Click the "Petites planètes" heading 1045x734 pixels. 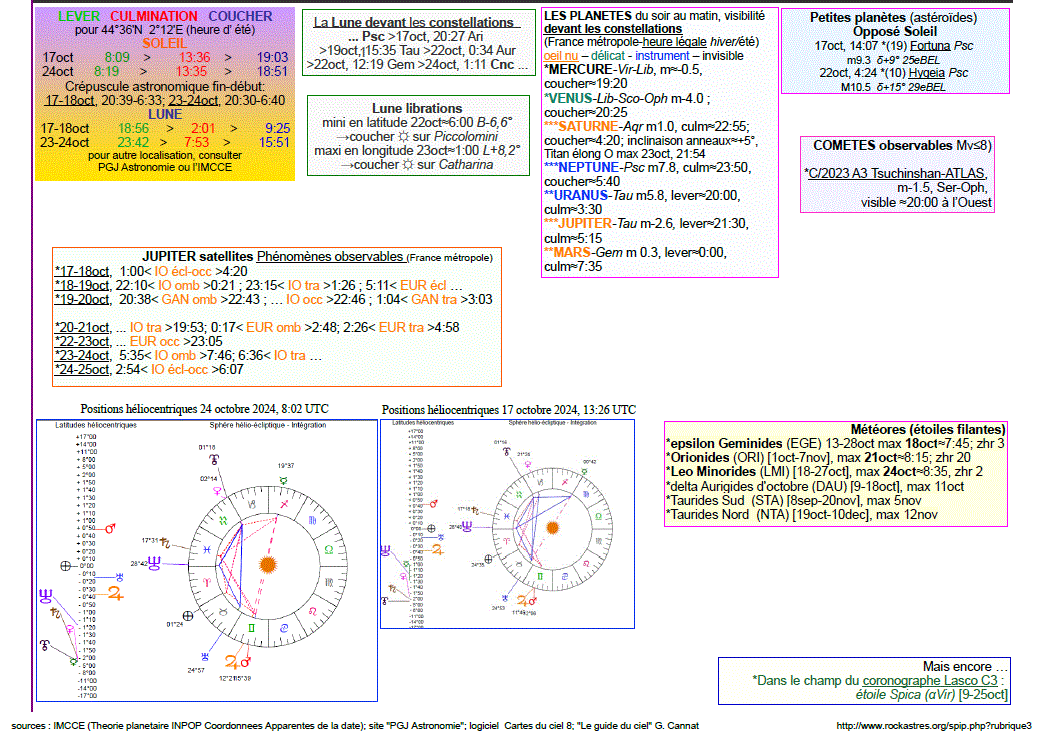858,17
